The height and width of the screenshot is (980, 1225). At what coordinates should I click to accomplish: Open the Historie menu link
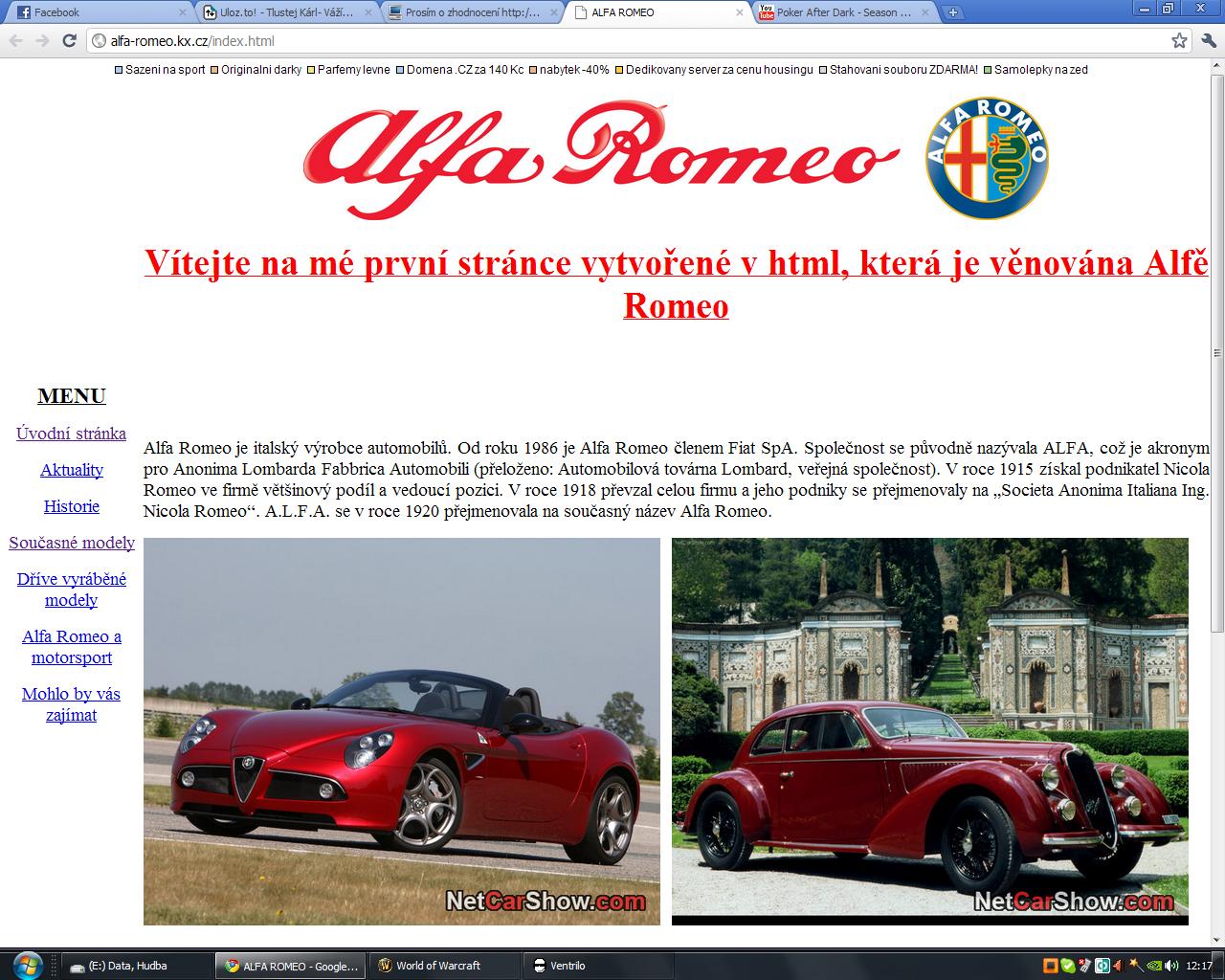click(71, 506)
